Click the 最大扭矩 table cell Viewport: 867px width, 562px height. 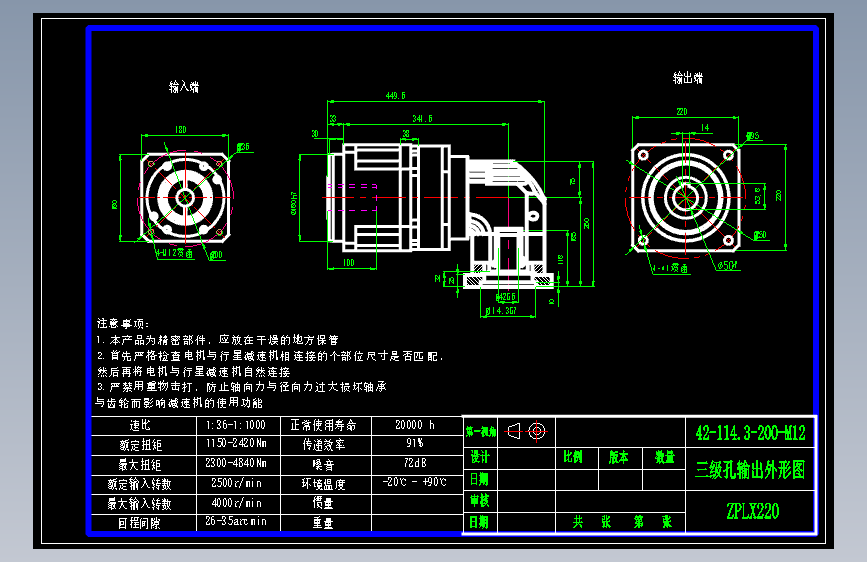click(x=143, y=465)
